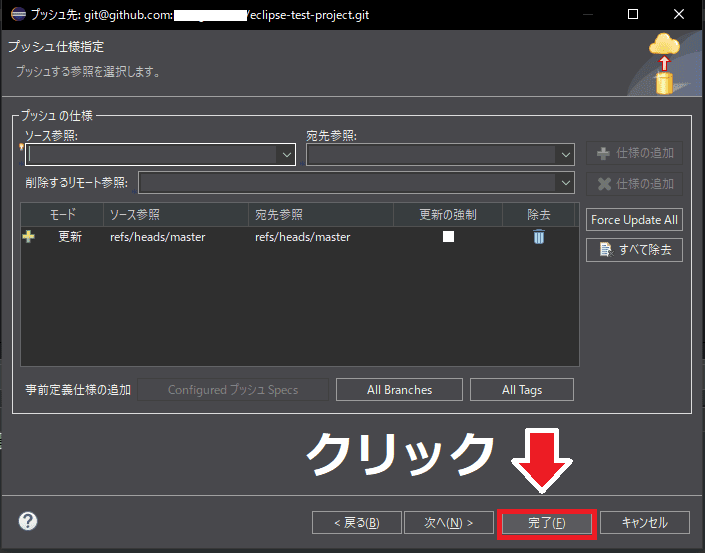Image resolution: width=705 pixels, height=553 pixels.
Task: Click the モード column header
Action: click(x=62, y=214)
